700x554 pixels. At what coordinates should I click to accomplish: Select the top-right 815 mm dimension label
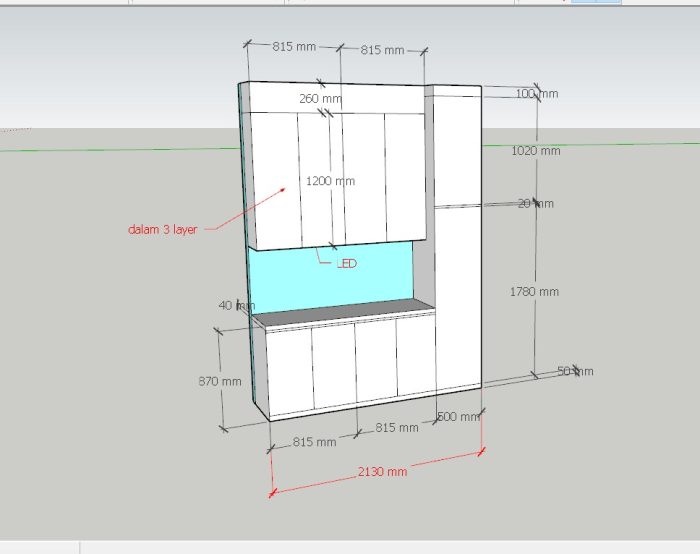[382, 50]
